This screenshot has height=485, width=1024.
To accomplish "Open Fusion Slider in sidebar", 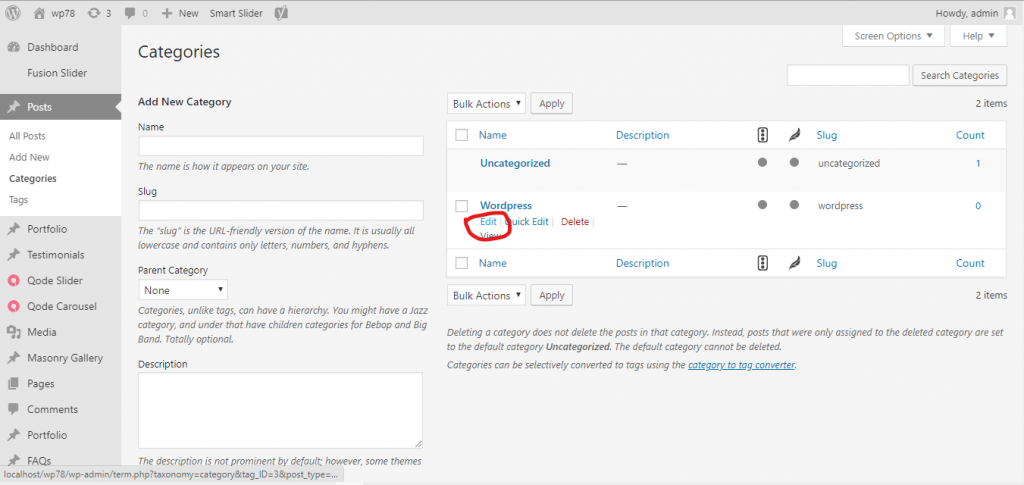I will pyautogui.click(x=57, y=73).
